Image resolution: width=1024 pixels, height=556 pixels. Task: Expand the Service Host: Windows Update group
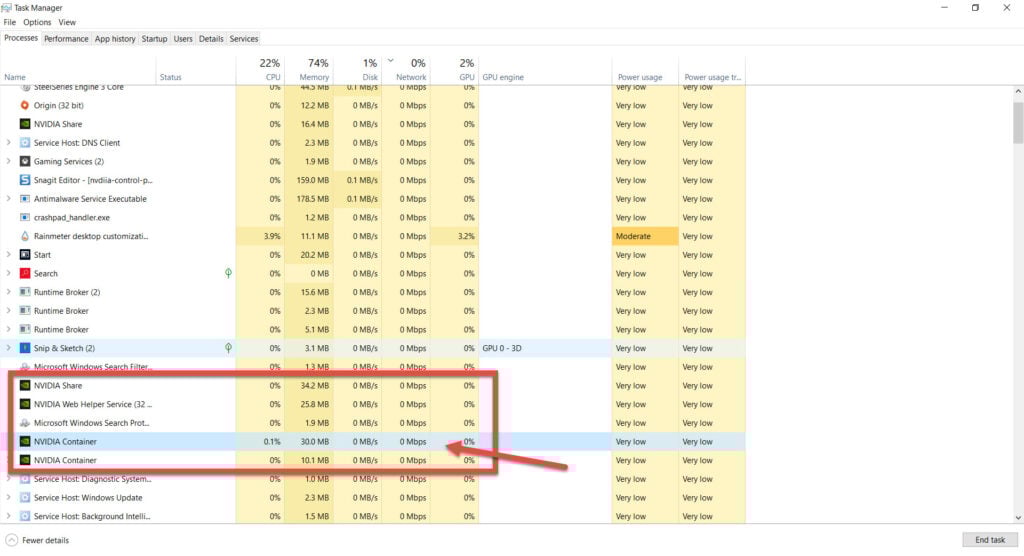point(8,498)
